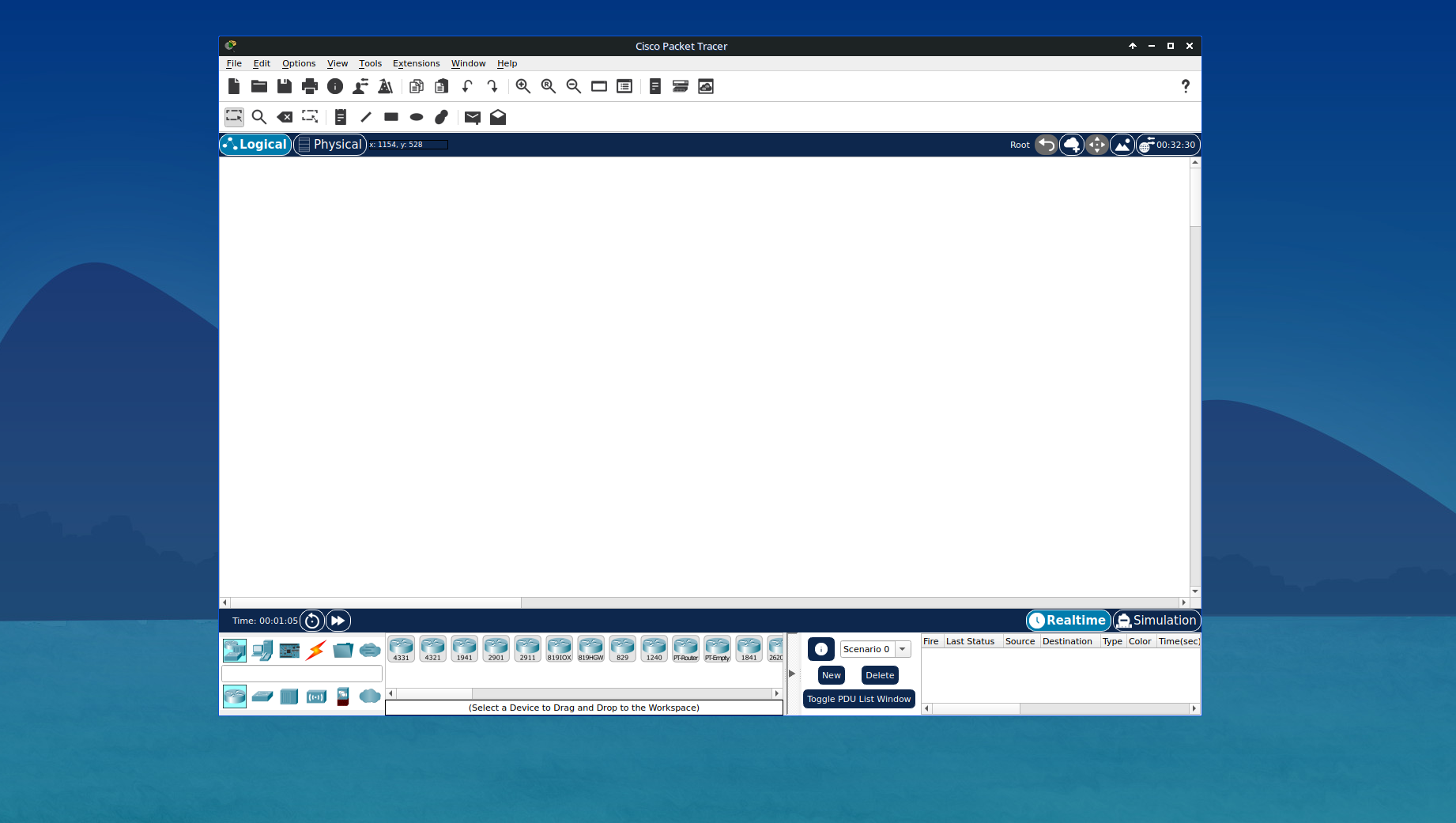Zoom in on the workspace
This screenshot has height=823, width=1456.
pyautogui.click(x=523, y=86)
